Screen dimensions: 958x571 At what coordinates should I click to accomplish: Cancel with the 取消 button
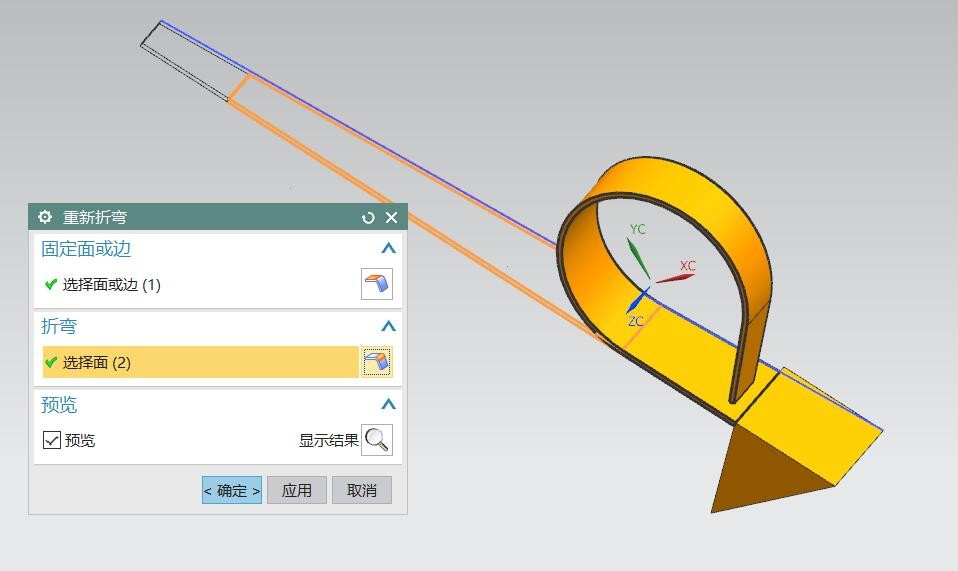[362, 490]
